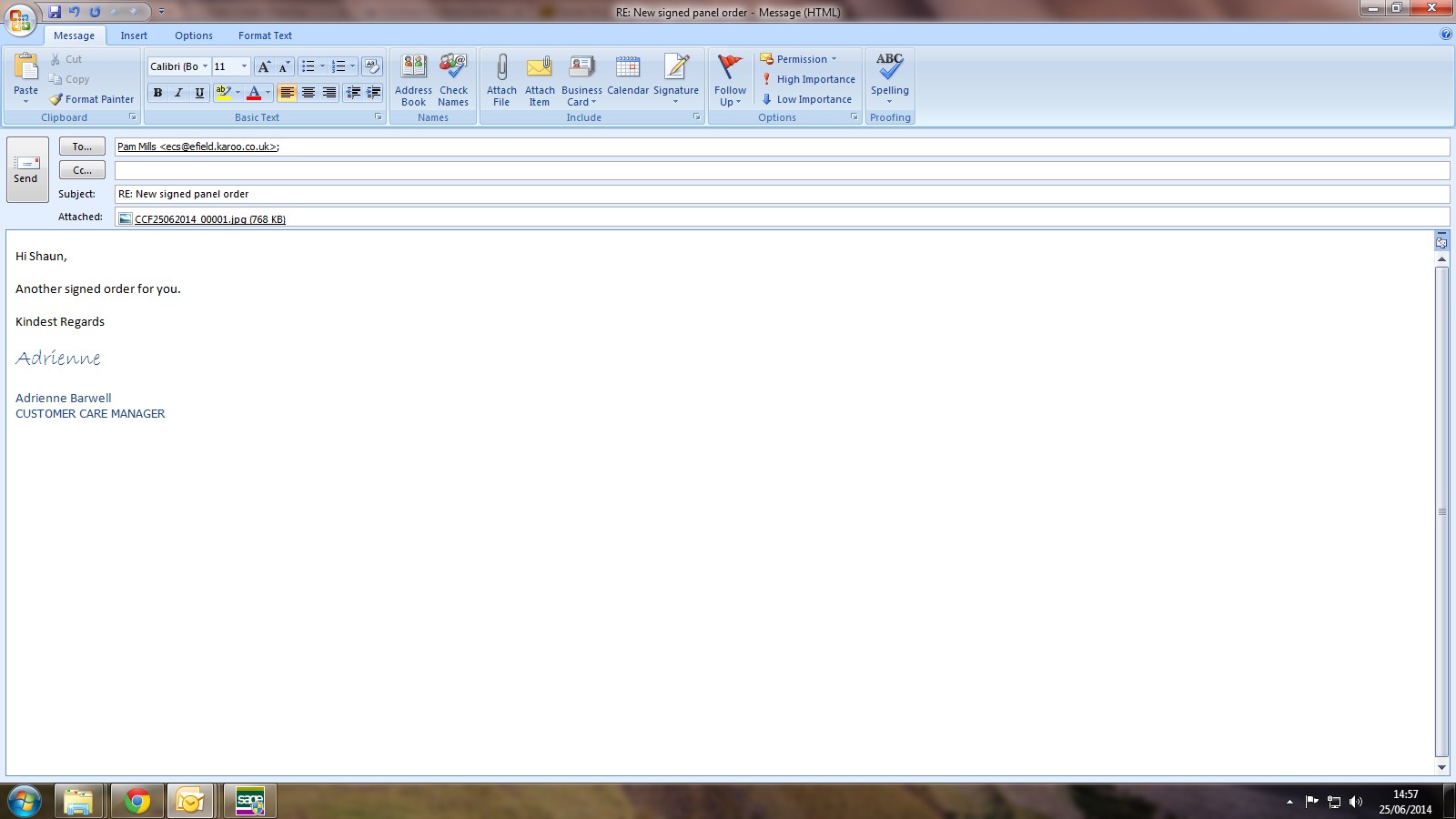Open the Format Text tab
Image resolution: width=1456 pixels, height=819 pixels.
click(x=265, y=35)
